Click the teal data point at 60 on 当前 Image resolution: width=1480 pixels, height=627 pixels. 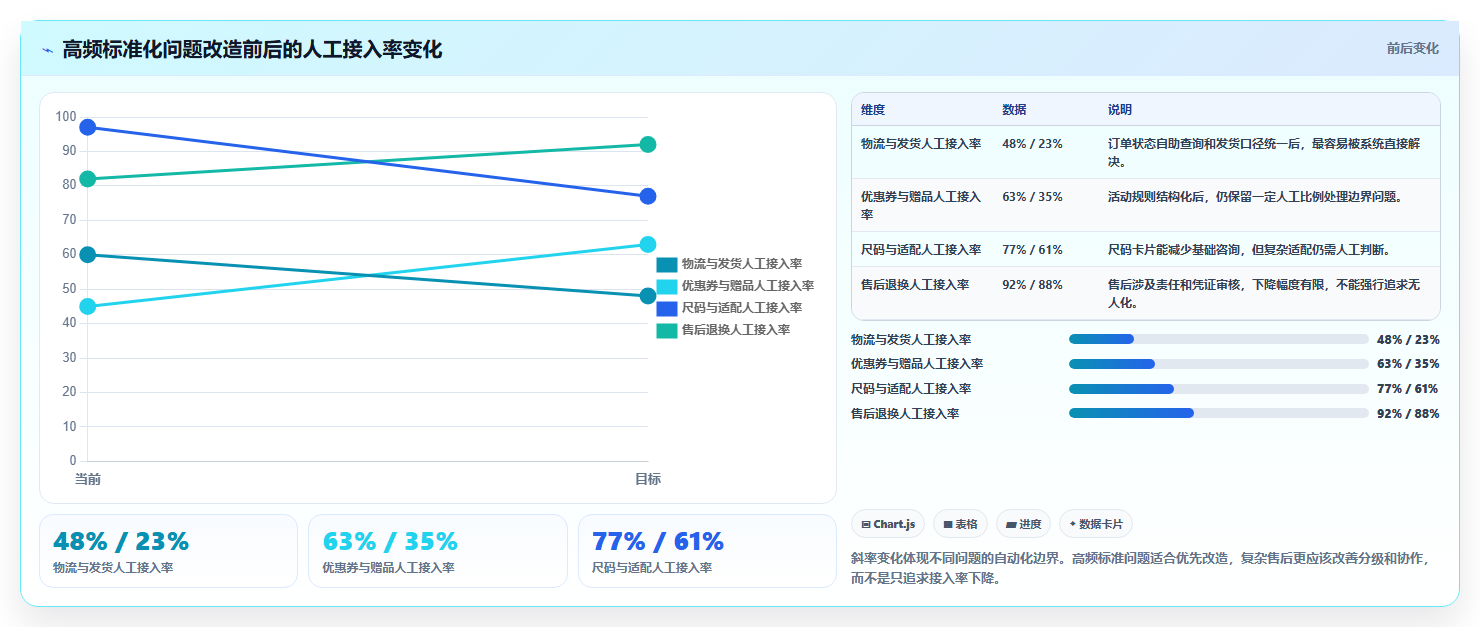[87, 255]
